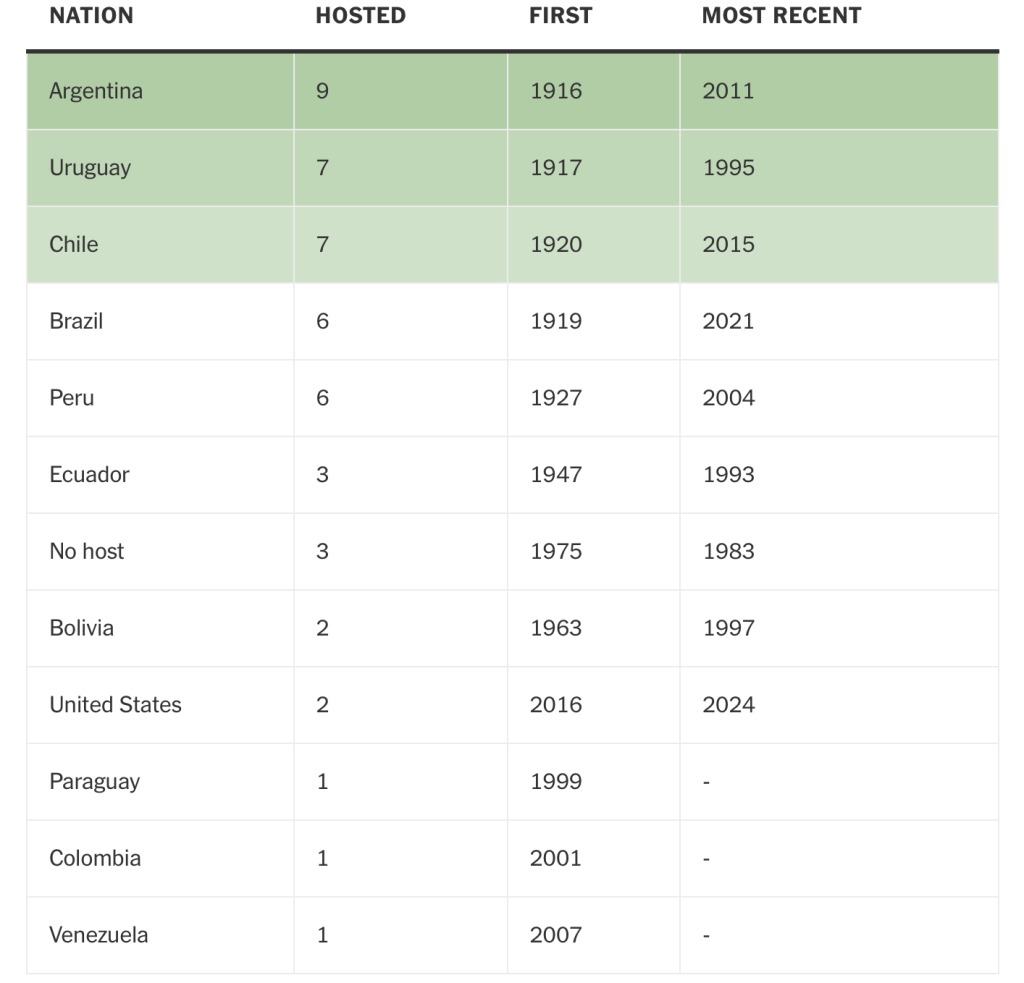Click the Paraguay nation cell
Screen dimensions: 1024x983
pos(94,782)
